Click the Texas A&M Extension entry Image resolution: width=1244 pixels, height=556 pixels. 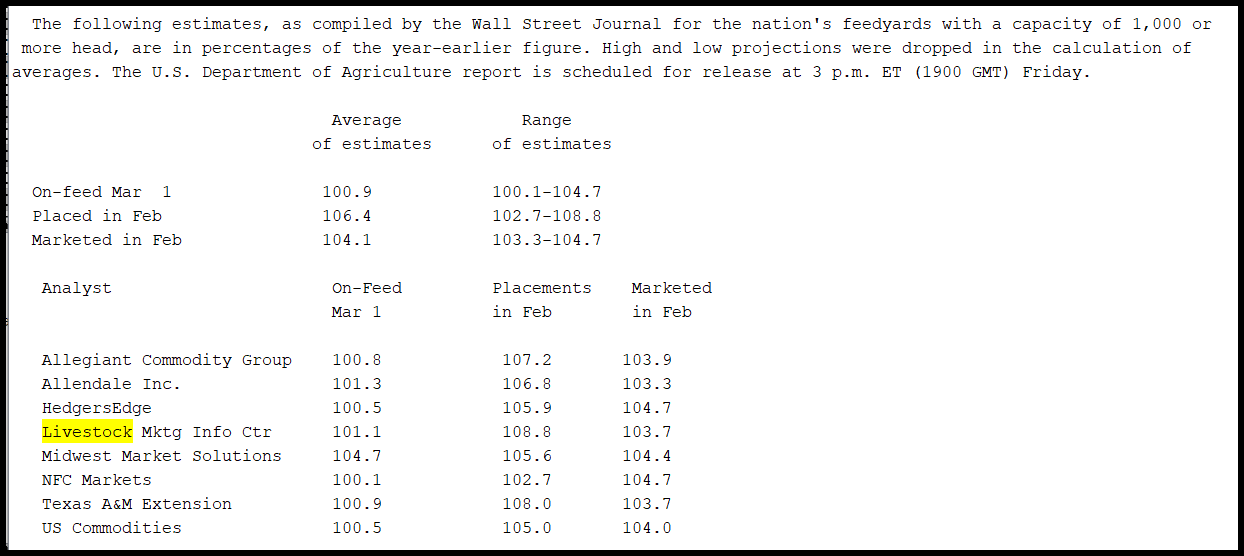click(137, 504)
